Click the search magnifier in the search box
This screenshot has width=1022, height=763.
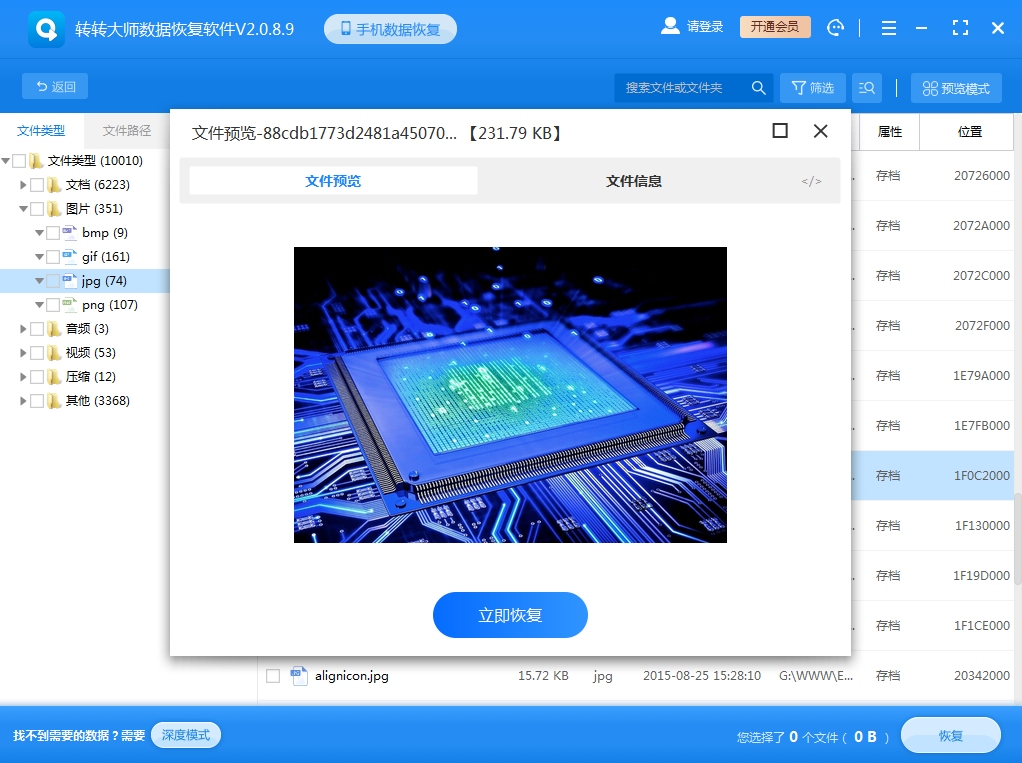point(758,87)
